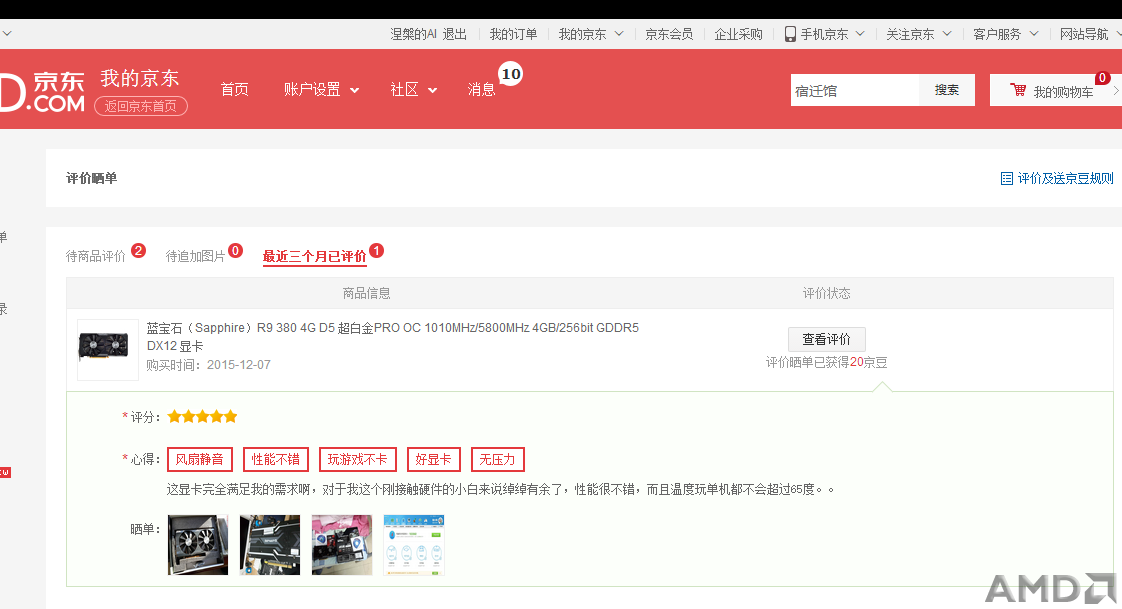This screenshot has width=1122, height=609.
Task: Click the 评价晒单 heading
Action: coord(92,178)
